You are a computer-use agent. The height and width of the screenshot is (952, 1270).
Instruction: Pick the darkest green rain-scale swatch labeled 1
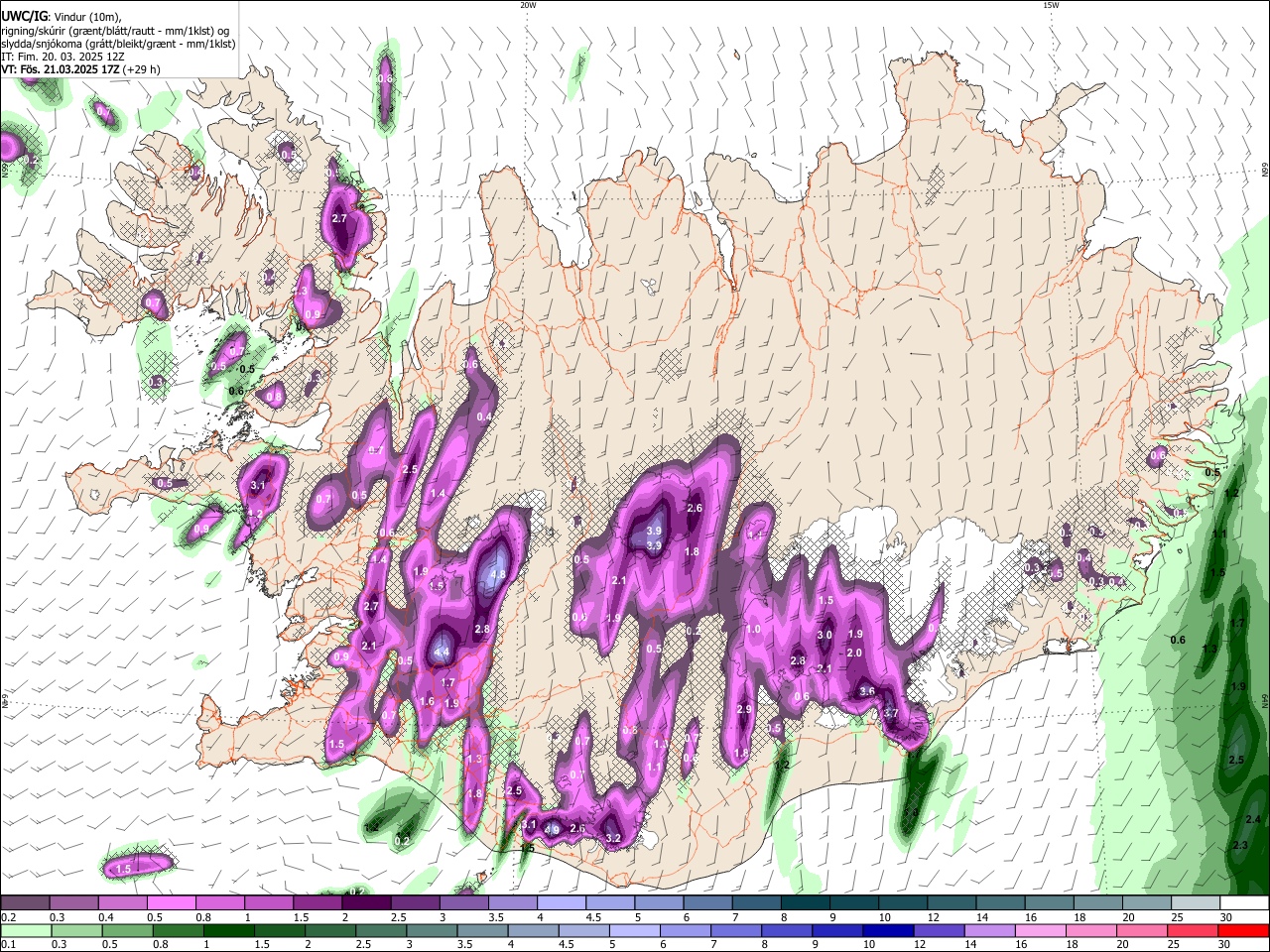pyautogui.click(x=229, y=930)
